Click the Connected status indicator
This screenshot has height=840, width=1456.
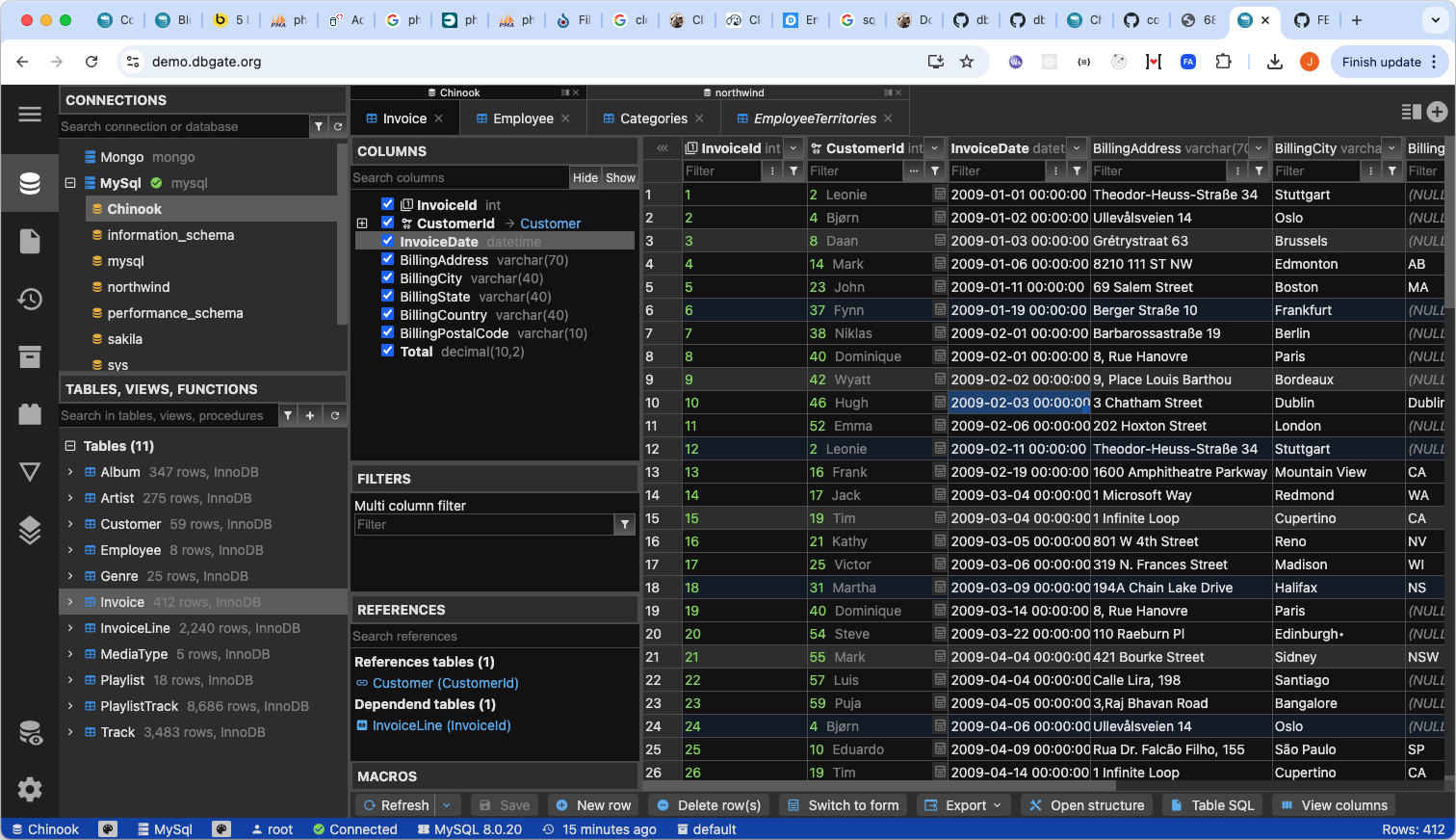click(x=355, y=828)
